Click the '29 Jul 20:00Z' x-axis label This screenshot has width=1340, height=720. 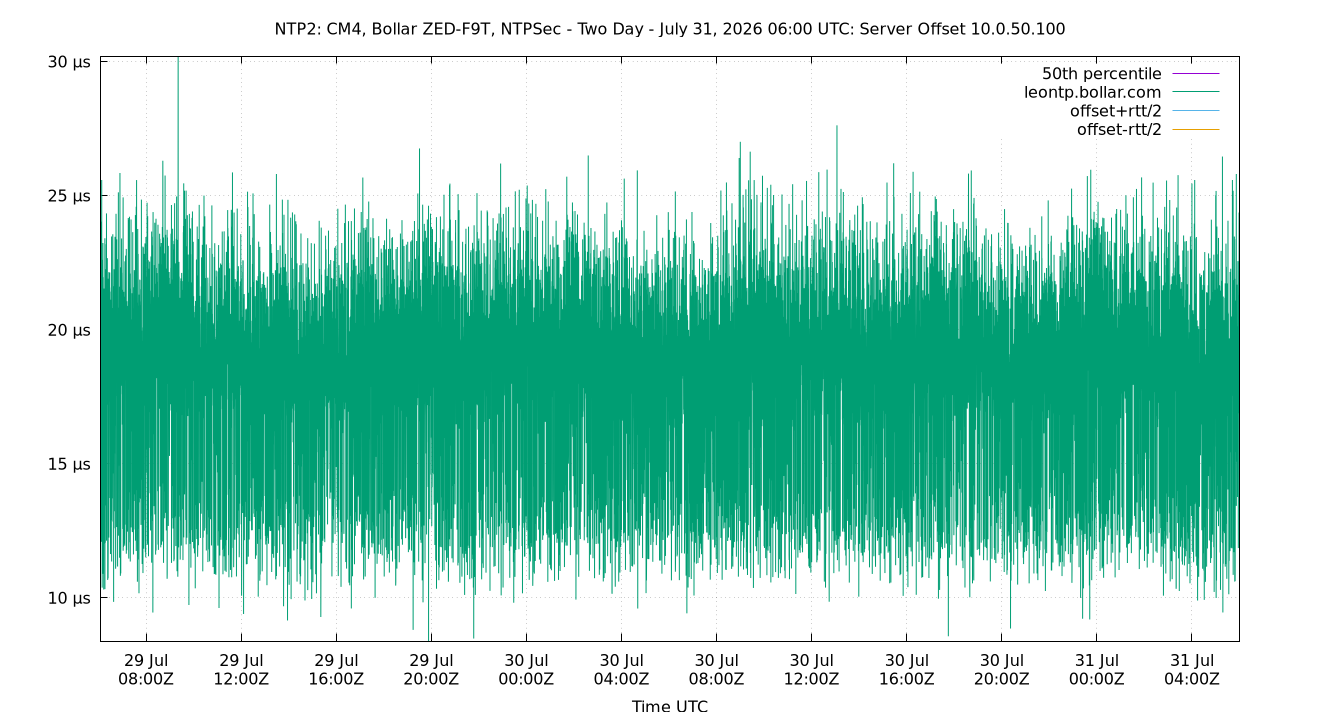click(x=431, y=670)
